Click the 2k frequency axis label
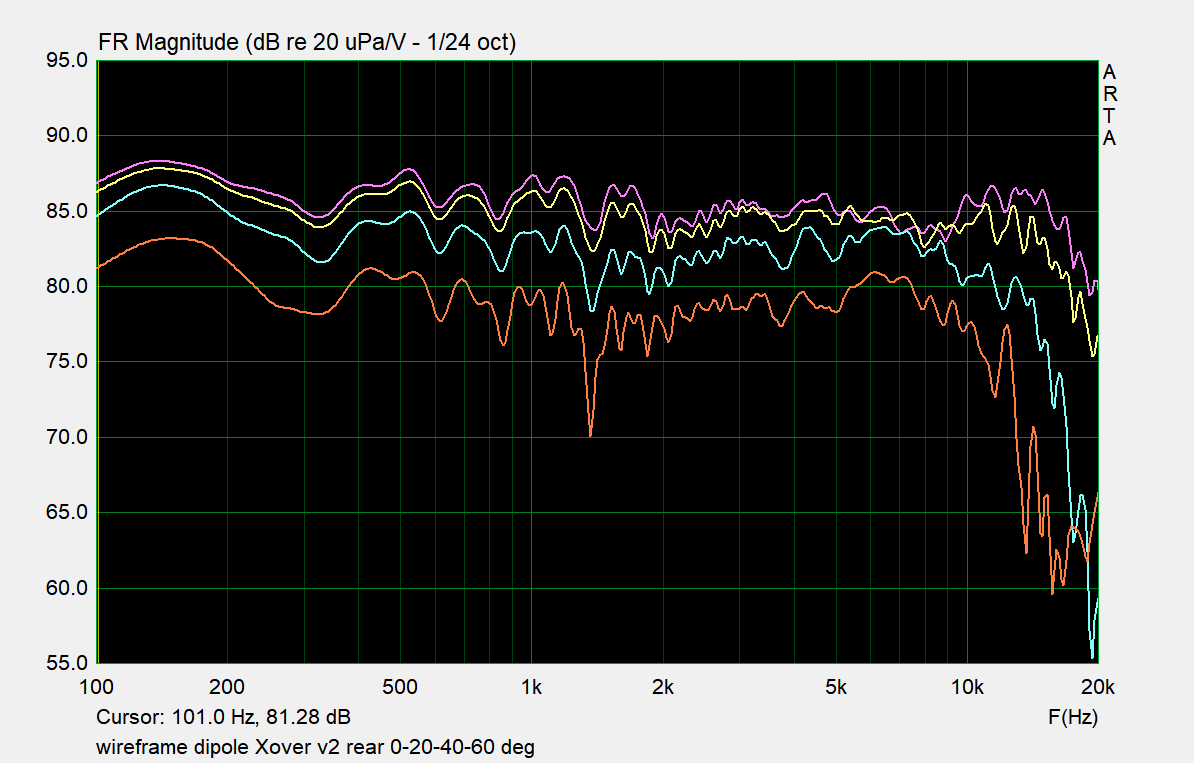The width and height of the screenshot is (1194, 763). 662,687
